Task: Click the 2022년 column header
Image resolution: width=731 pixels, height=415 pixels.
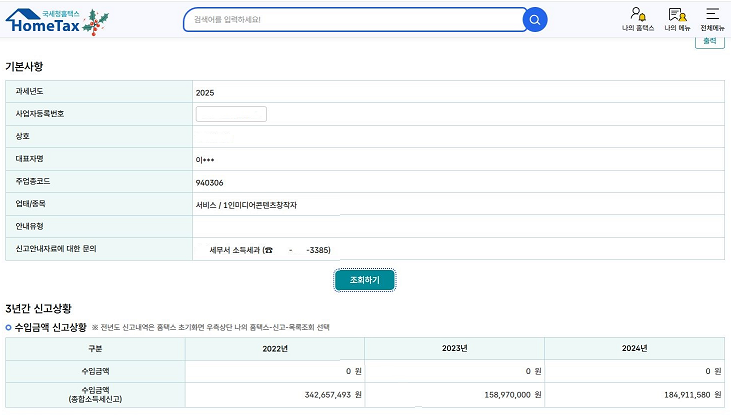Action: [x=275, y=349]
